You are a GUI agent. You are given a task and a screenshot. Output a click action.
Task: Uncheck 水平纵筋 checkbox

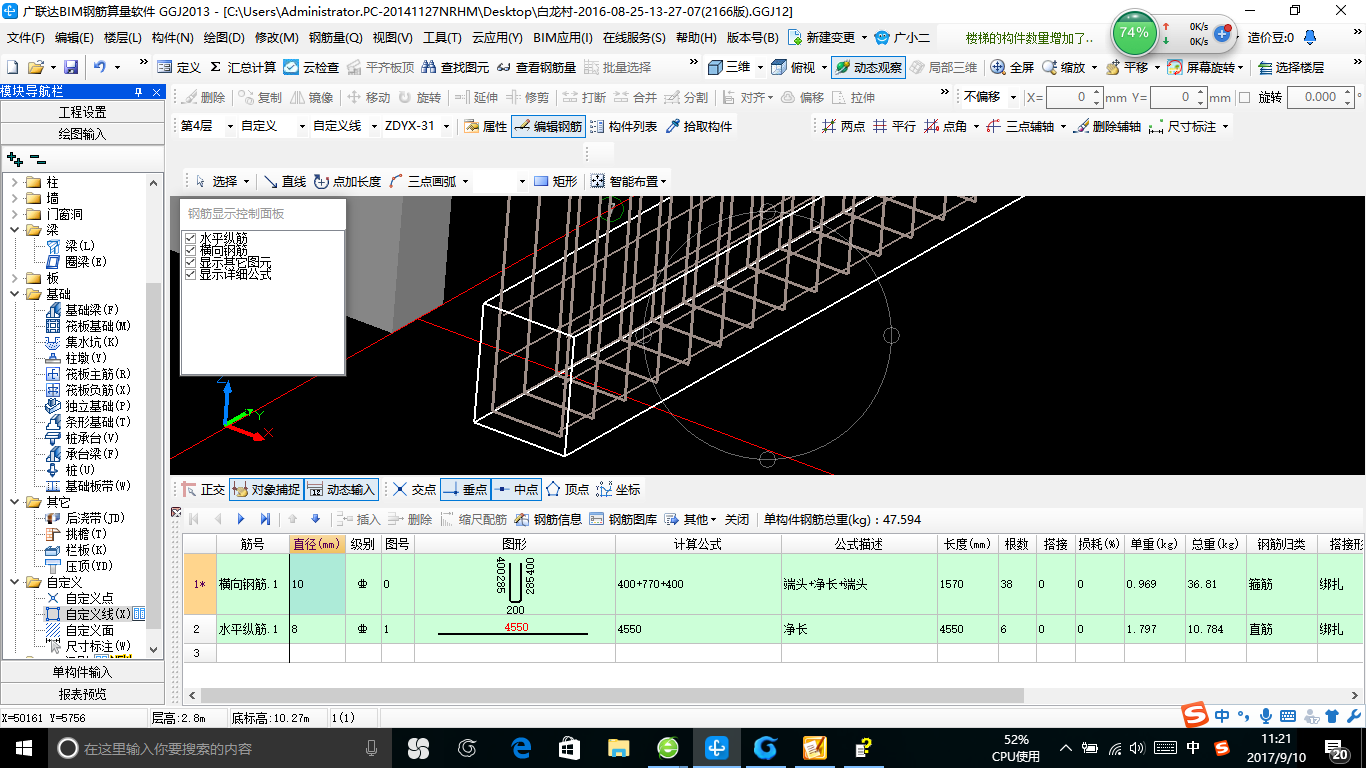[x=190, y=238]
